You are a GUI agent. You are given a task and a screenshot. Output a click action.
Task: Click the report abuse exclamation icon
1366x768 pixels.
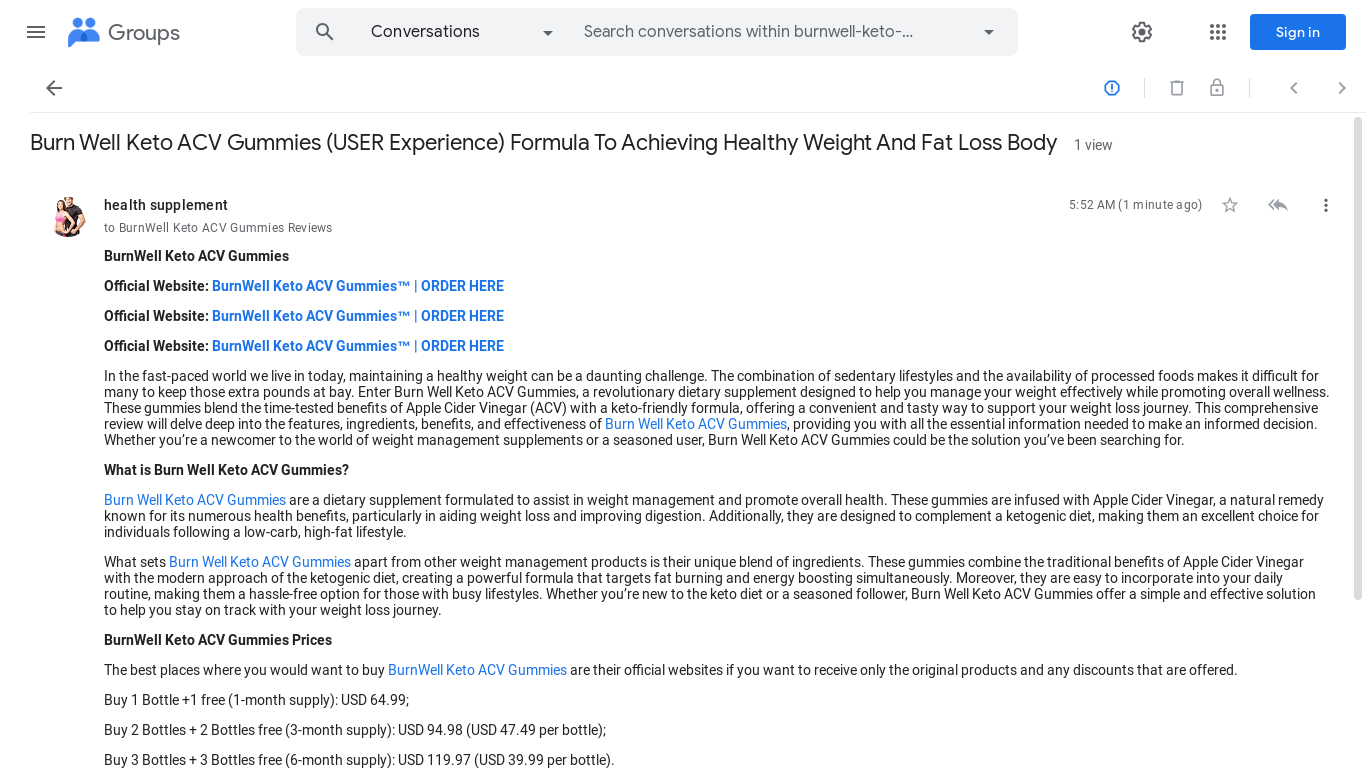coord(1112,88)
